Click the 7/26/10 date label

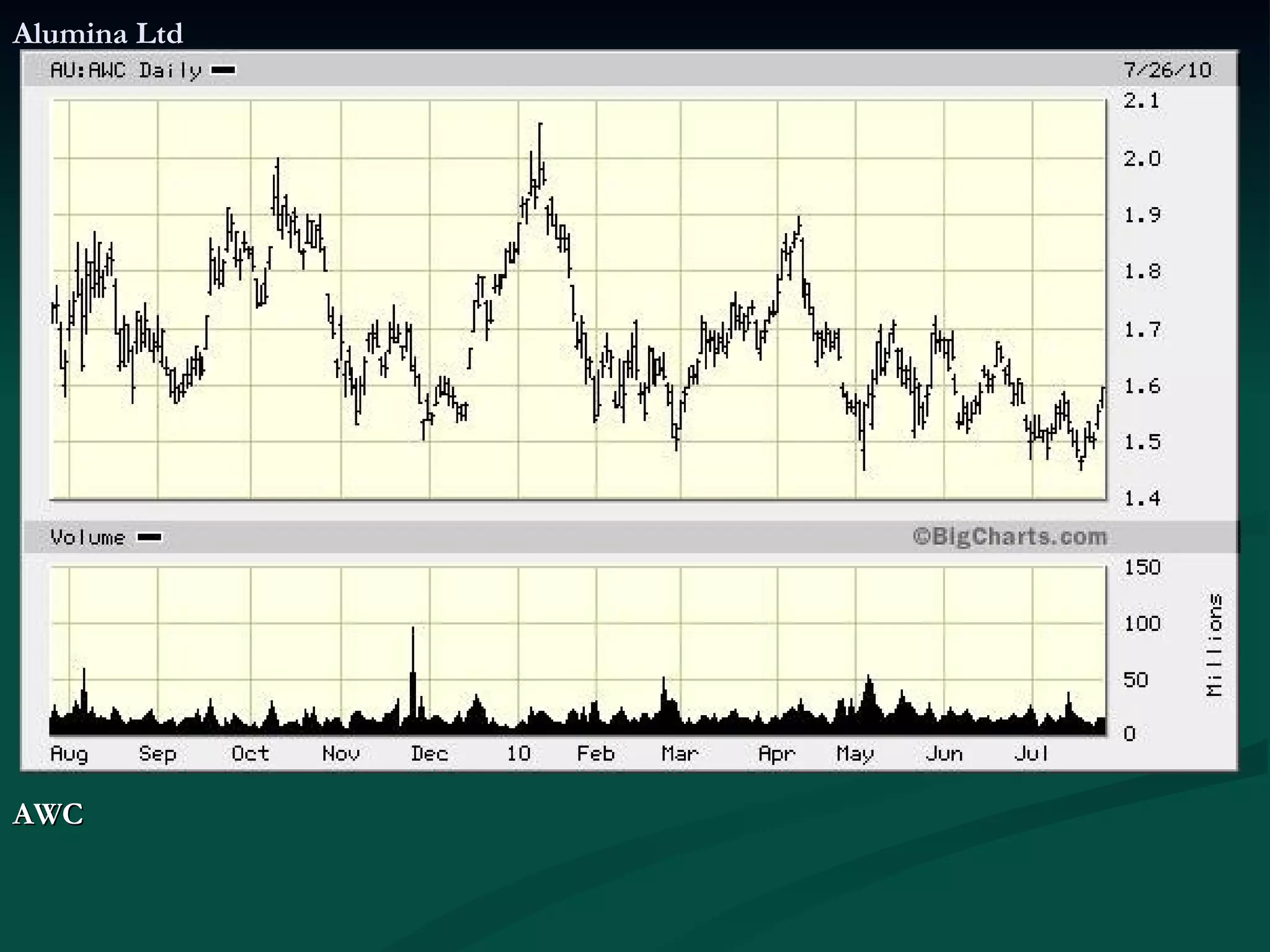click(1168, 70)
